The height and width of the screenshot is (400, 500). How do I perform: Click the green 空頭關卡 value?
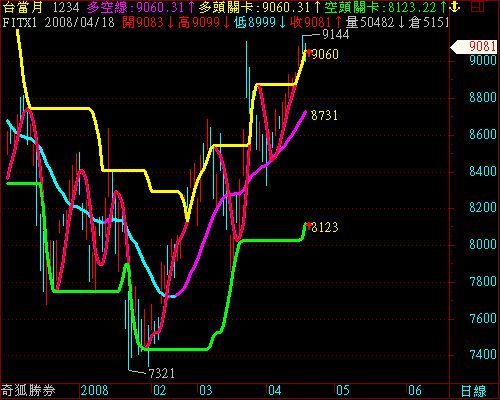[385, 7]
